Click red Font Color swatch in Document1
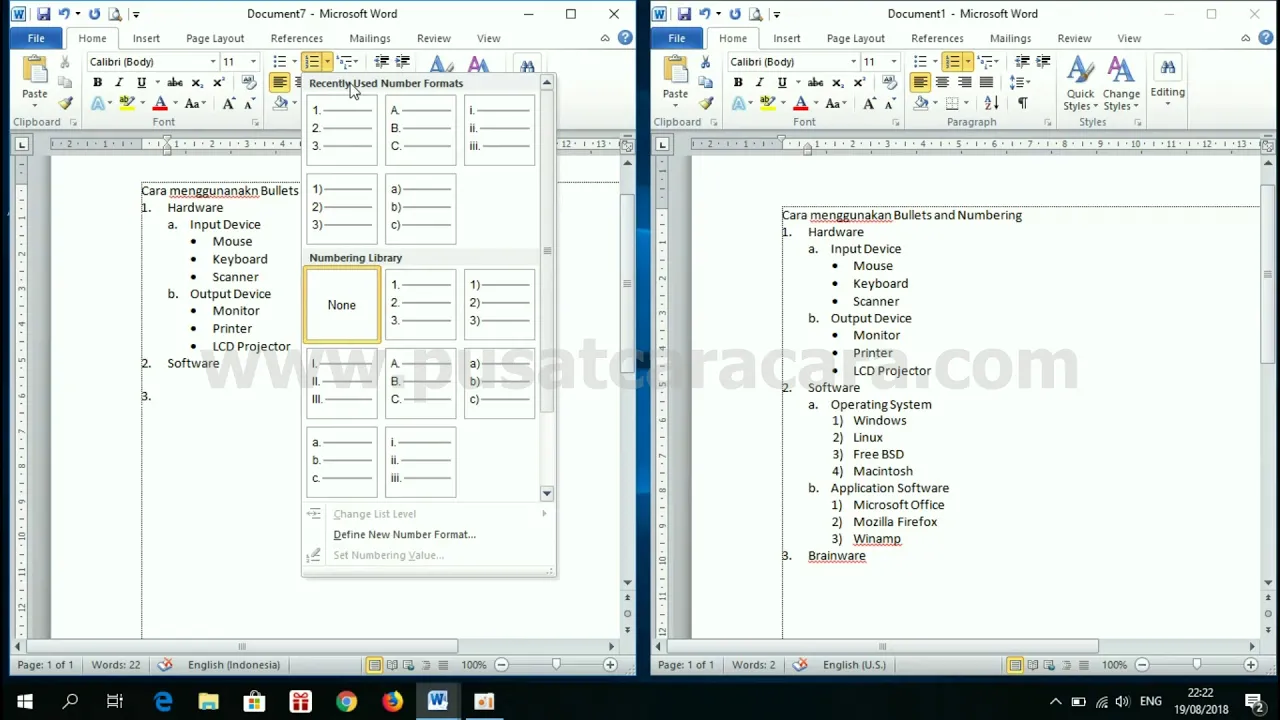The height and width of the screenshot is (720, 1280). (x=799, y=103)
